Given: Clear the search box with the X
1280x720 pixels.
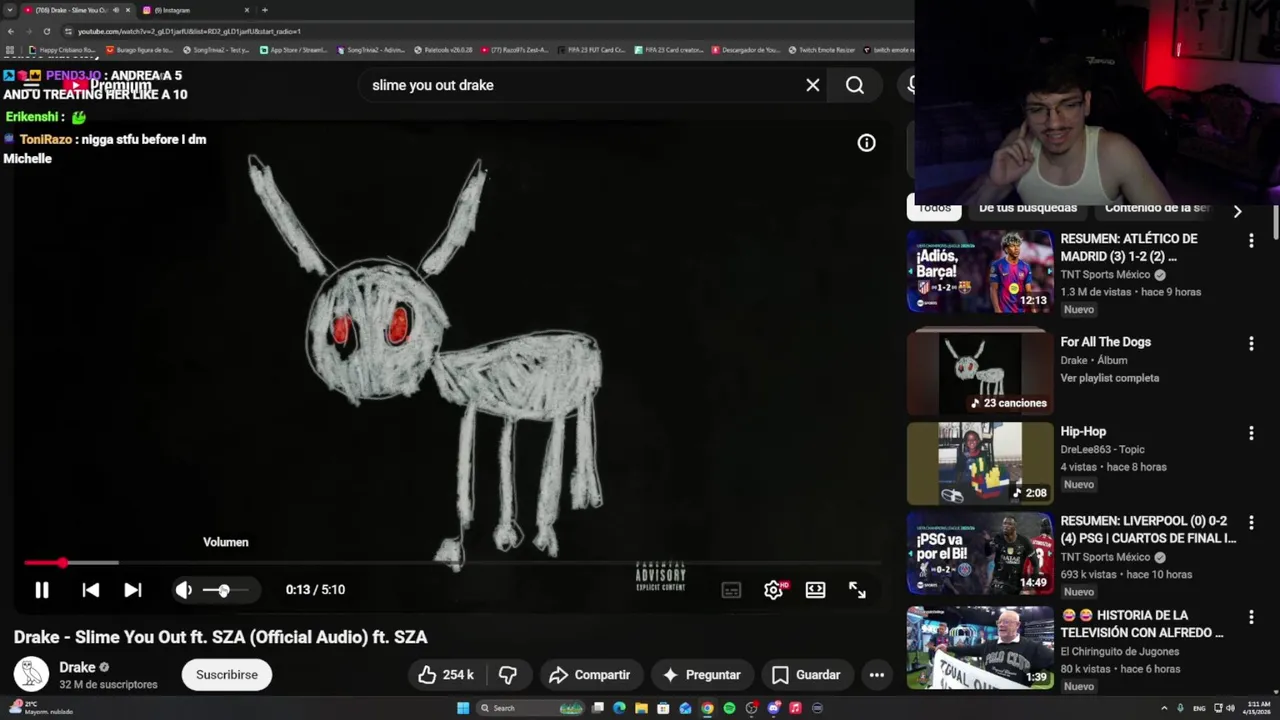Looking at the screenshot, I should click(x=813, y=85).
